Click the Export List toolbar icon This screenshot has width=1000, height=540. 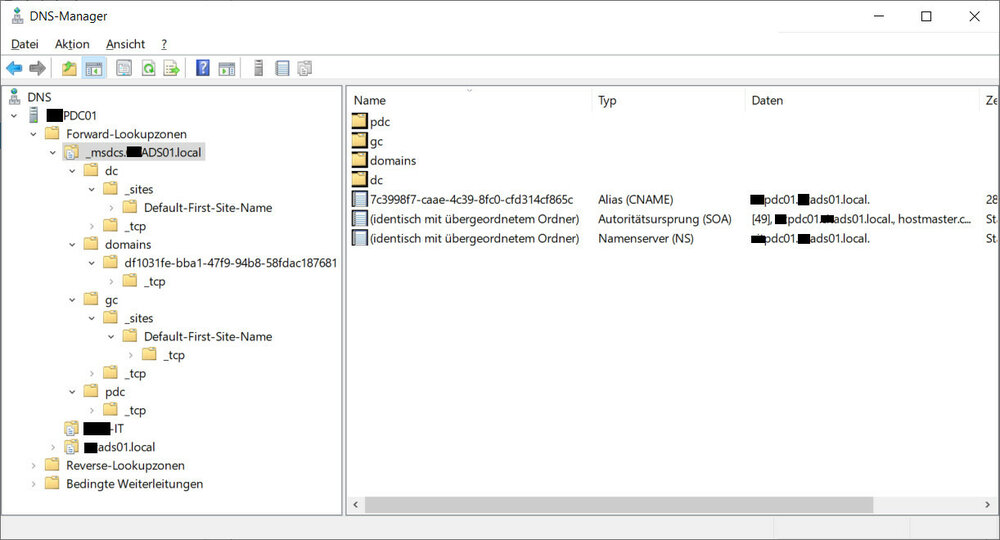[172, 68]
